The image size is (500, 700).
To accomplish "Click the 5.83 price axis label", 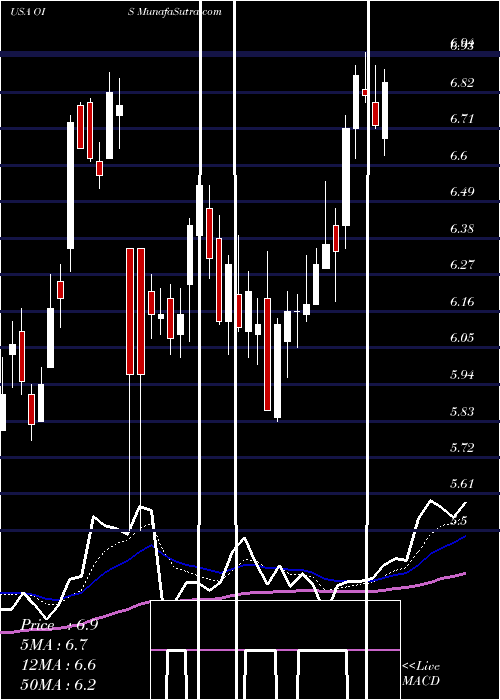I will [x=462, y=411].
